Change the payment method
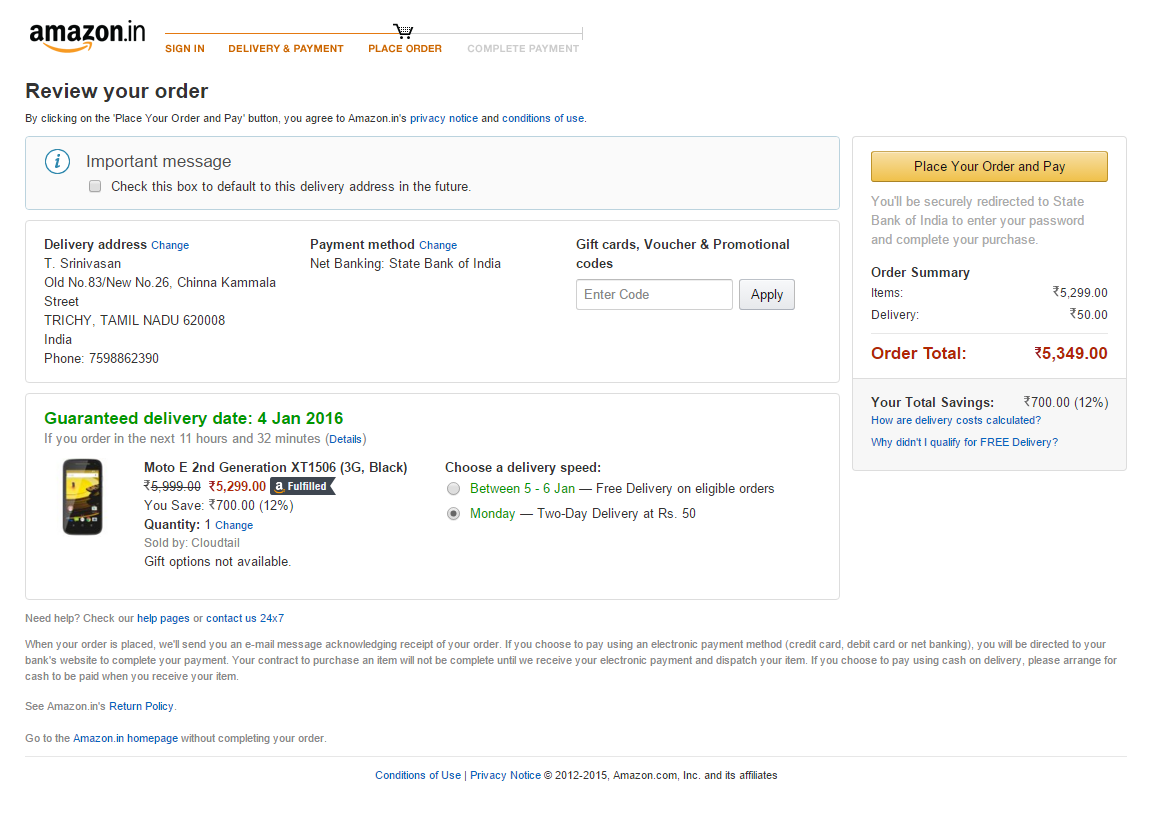Image resolution: width=1175 pixels, height=819 pixels. (438, 245)
